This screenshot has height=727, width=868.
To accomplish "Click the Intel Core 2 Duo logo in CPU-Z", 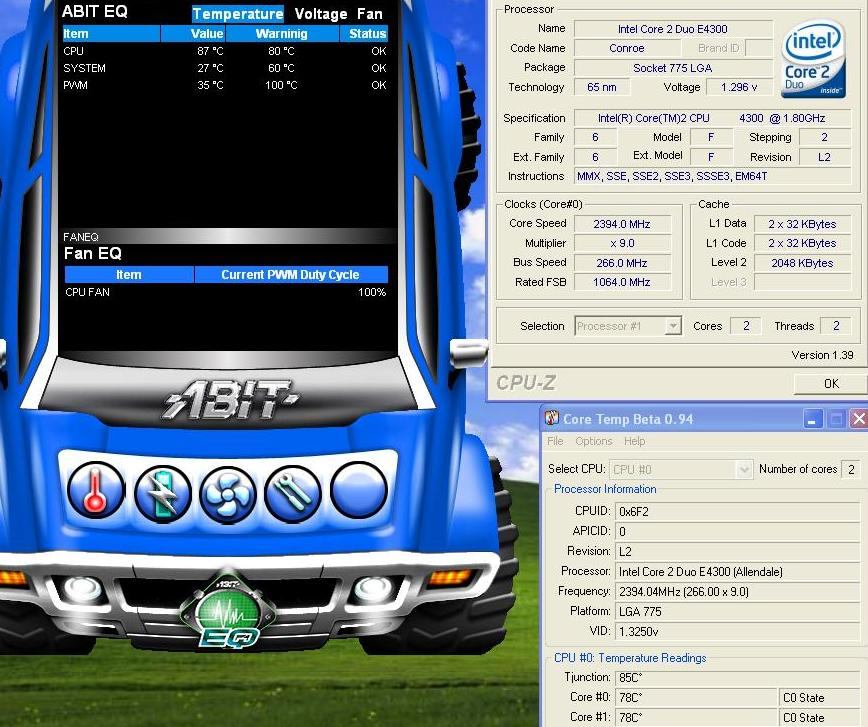I will pos(813,59).
